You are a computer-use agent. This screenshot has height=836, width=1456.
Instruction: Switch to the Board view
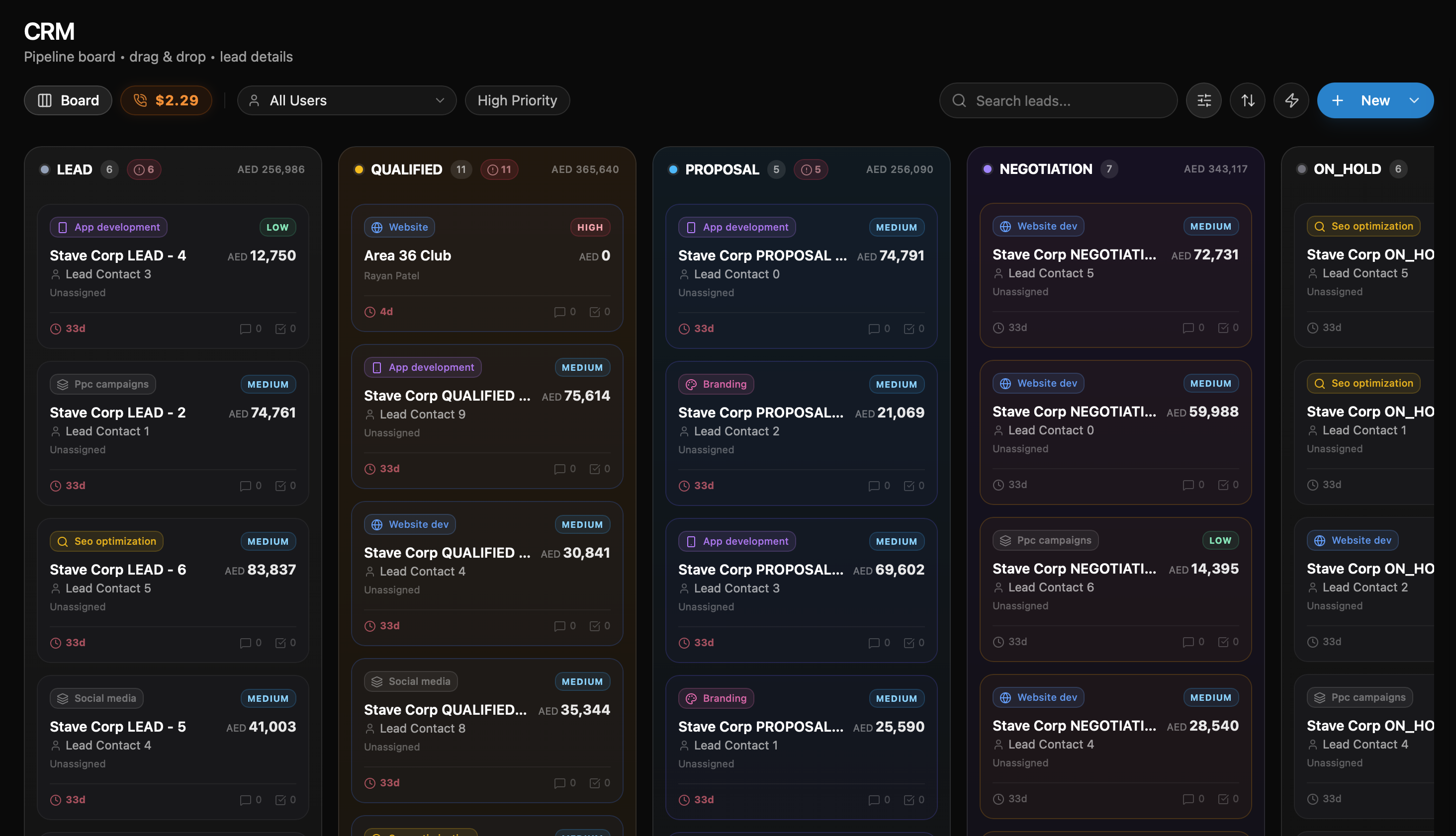tap(68, 100)
